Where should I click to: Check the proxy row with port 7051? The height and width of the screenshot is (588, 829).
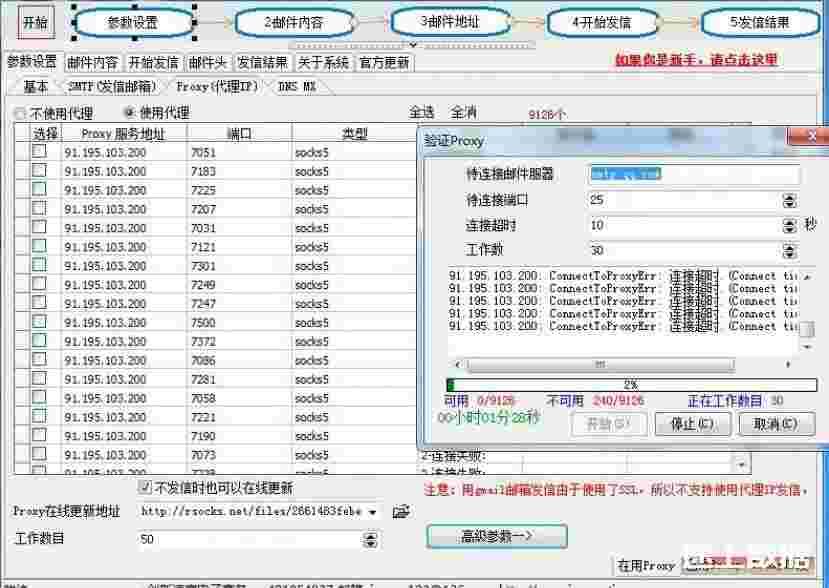(39, 151)
